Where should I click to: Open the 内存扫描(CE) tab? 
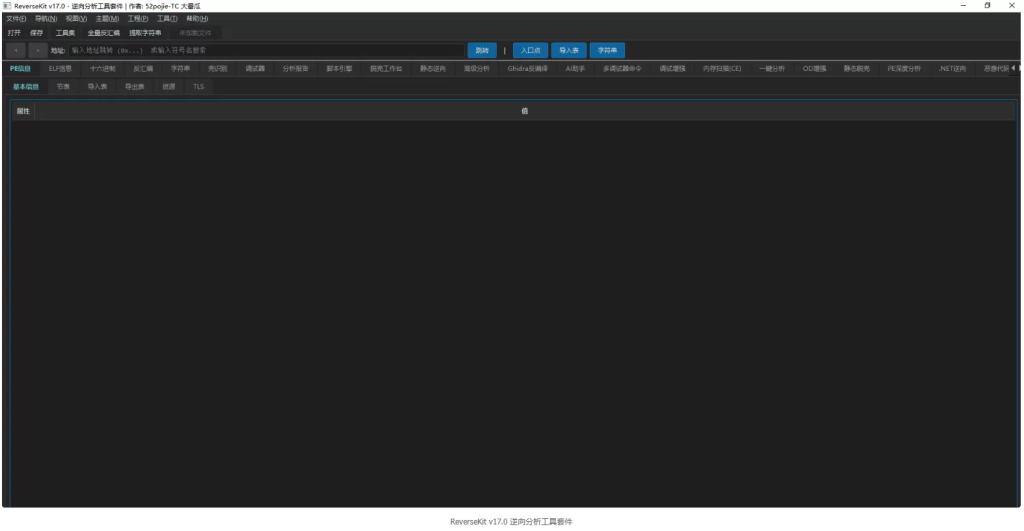[x=722, y=69]
